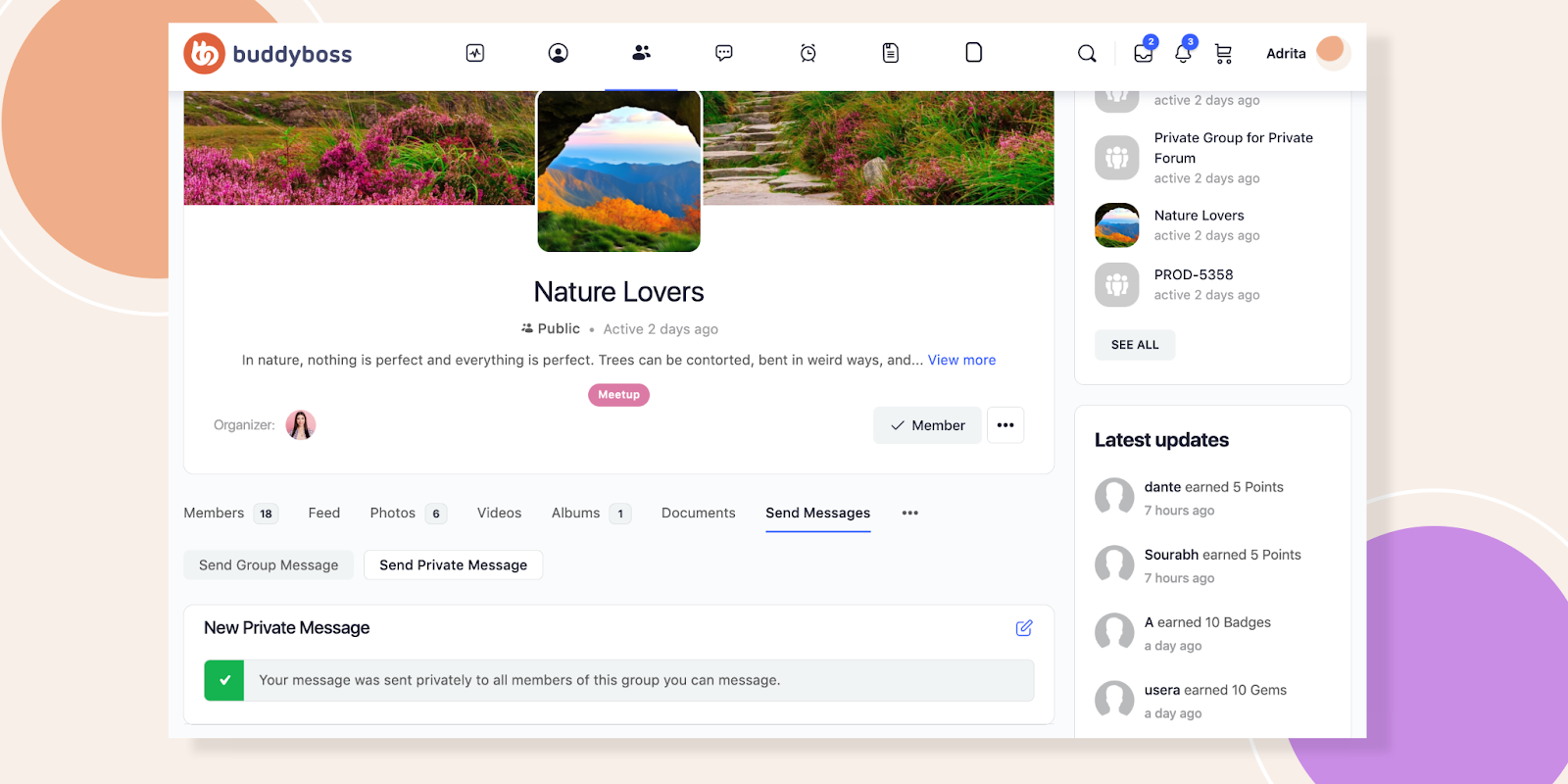Open the profile icon in top navigation
Screen dimensions: 1568x784
[559, 53]
